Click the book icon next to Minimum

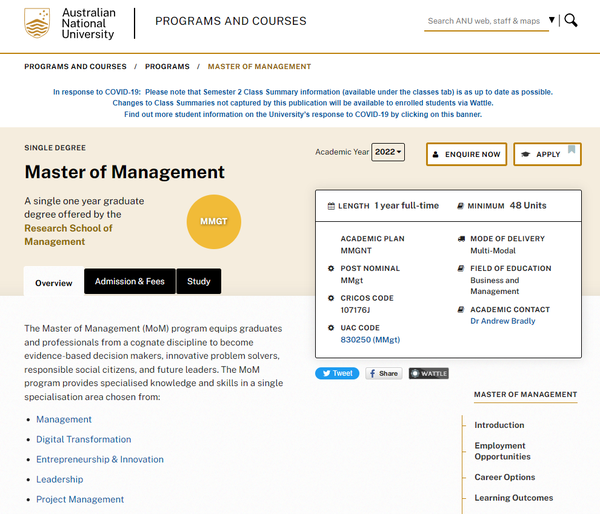[460, 206]
